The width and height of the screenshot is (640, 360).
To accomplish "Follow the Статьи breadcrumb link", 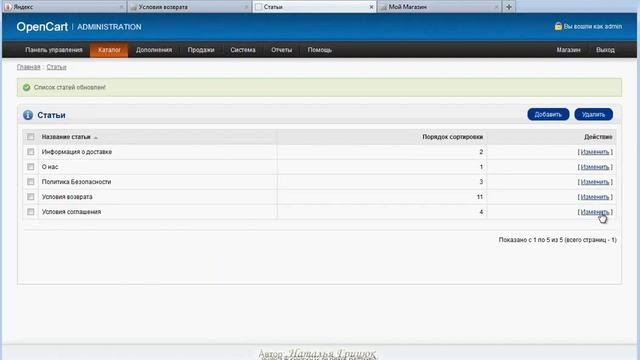I will pos(56,67).
